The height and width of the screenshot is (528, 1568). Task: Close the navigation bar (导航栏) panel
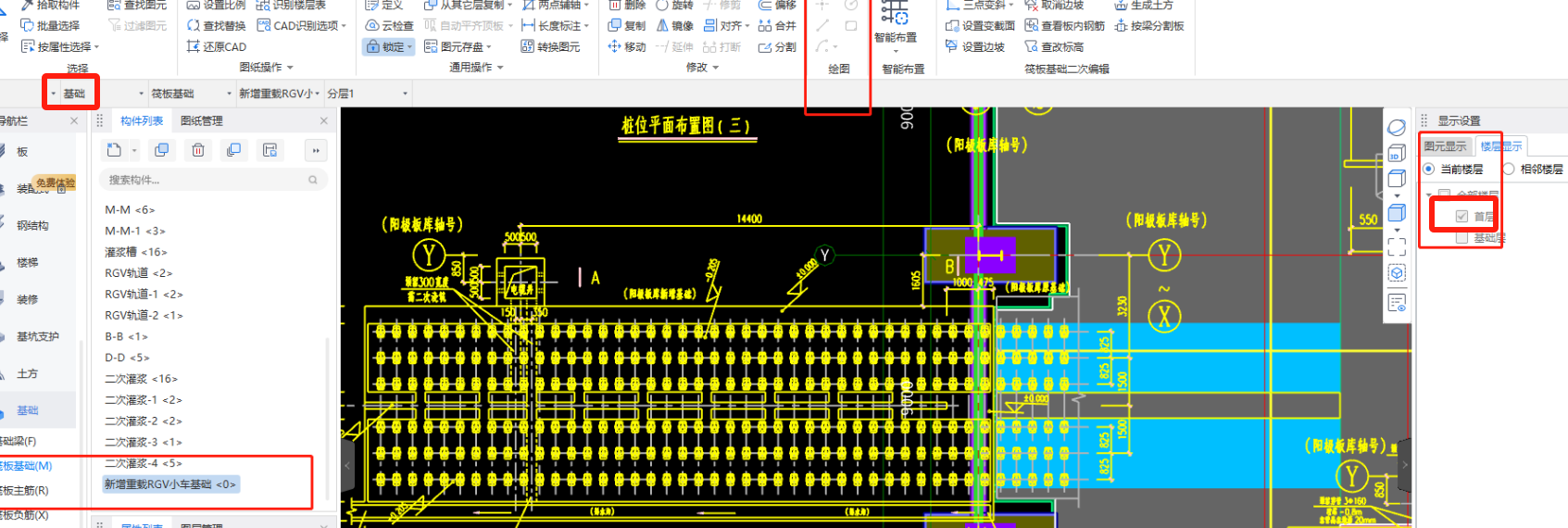(x=74, y=120)
